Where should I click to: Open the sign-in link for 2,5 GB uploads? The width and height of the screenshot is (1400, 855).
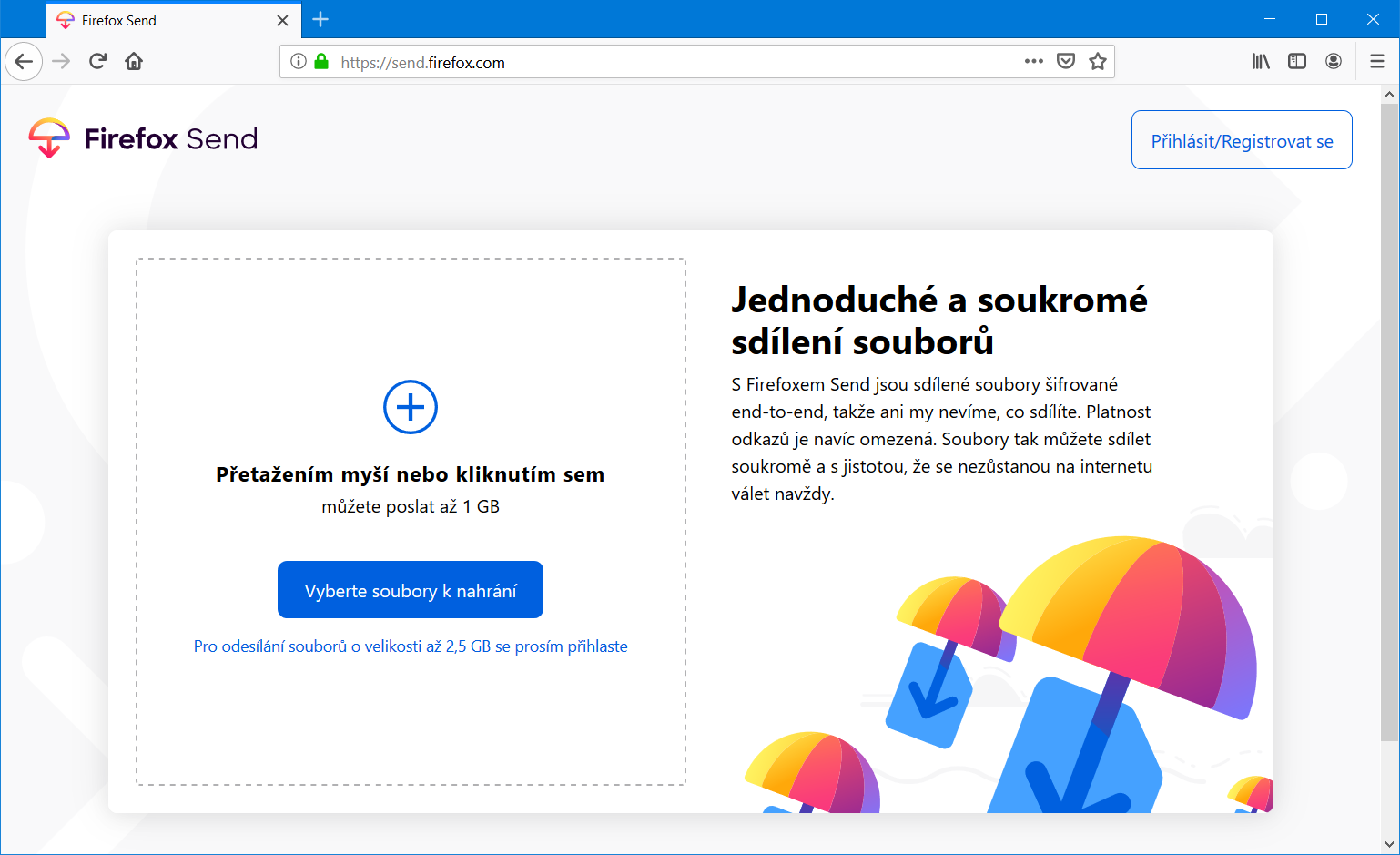coord(410,646)
